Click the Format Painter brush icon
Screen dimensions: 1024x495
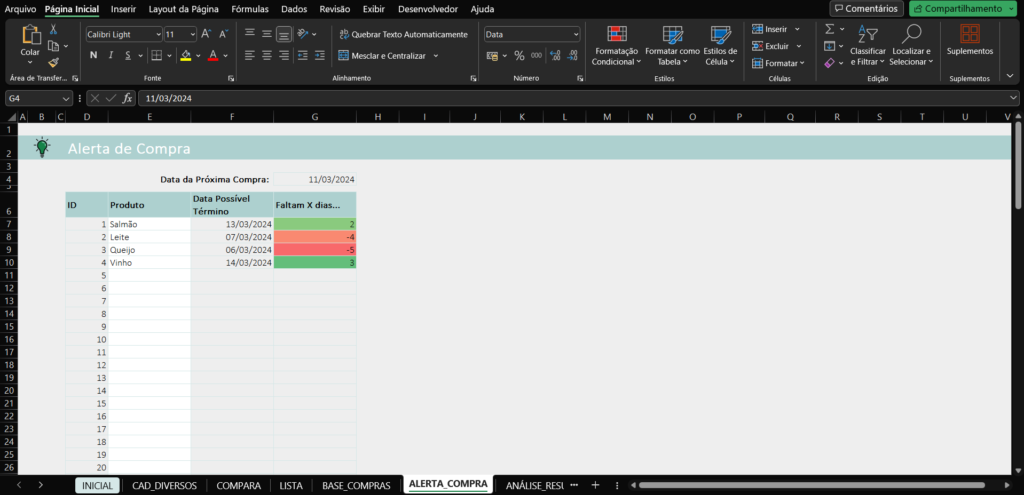[53, 62]
